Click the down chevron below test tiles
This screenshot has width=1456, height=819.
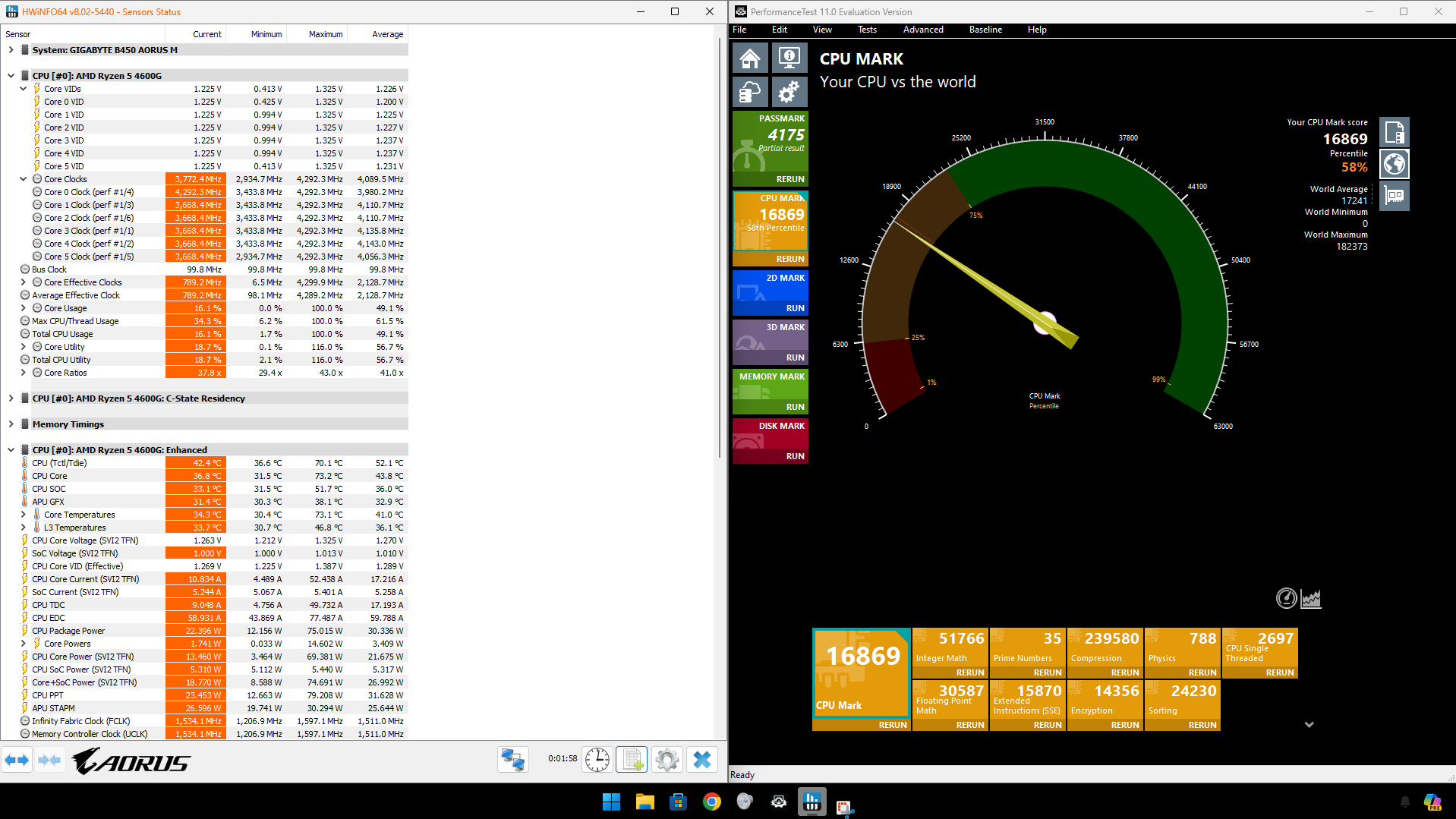[x=1309, y=725]
